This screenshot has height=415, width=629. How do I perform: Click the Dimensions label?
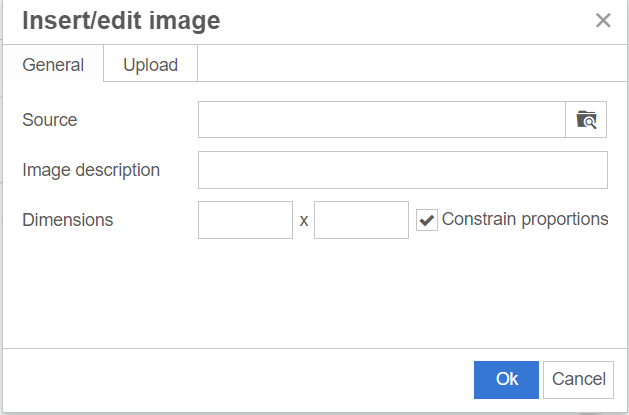[68, 220]
